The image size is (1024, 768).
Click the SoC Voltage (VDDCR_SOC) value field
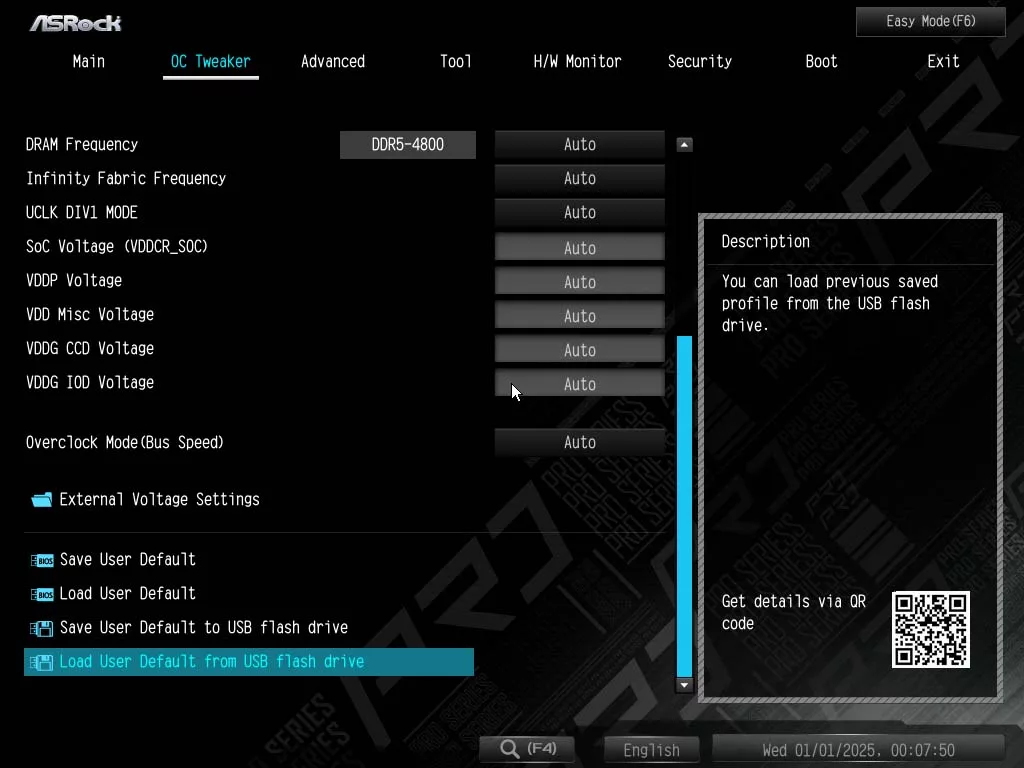tap(579, 248)
